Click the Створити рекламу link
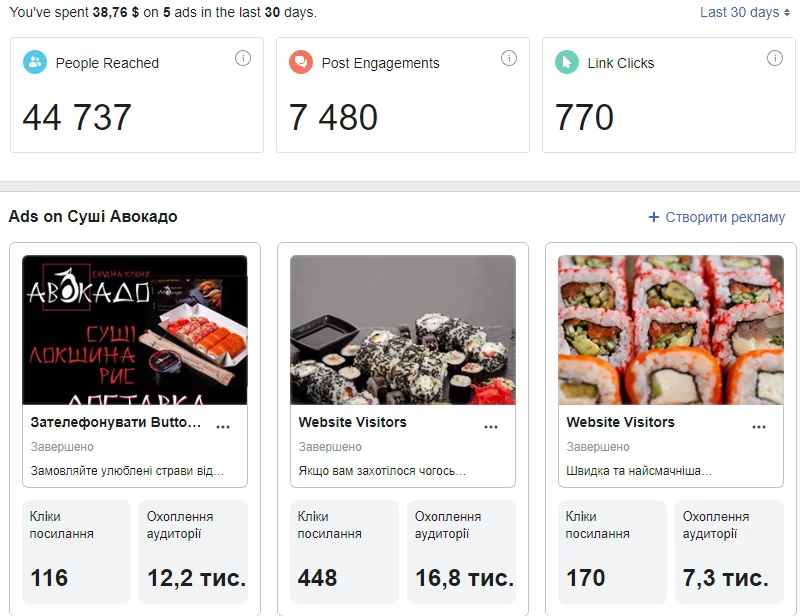The image size is (800, 616). tap(725, 217)
